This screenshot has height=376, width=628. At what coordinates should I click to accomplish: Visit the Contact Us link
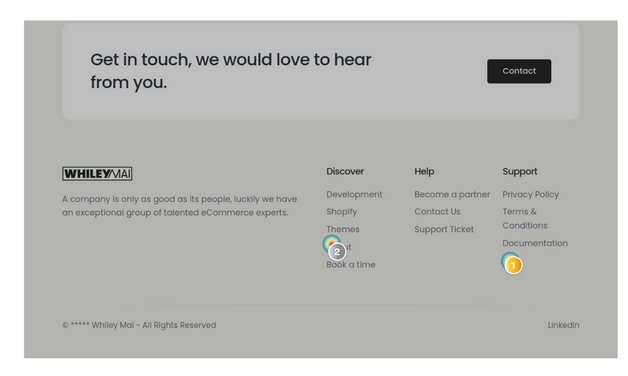tap(437, 212)
